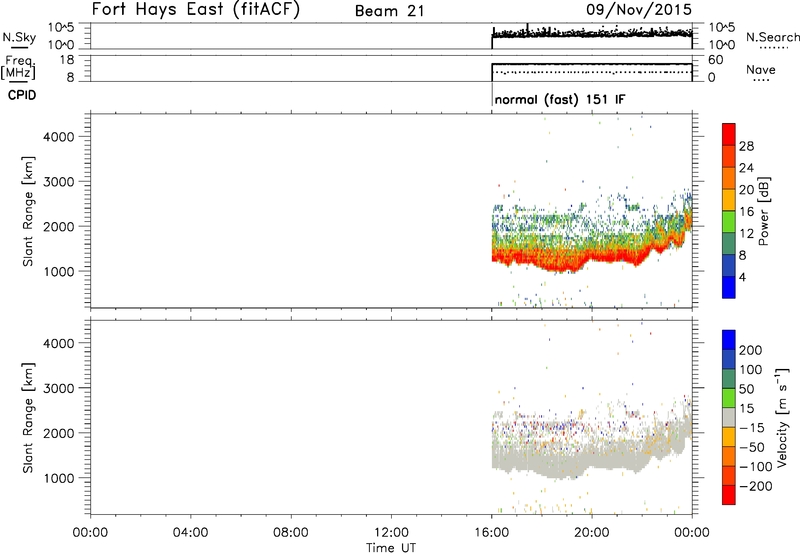Click the date '09/Nov/2015'

(639, 10)
